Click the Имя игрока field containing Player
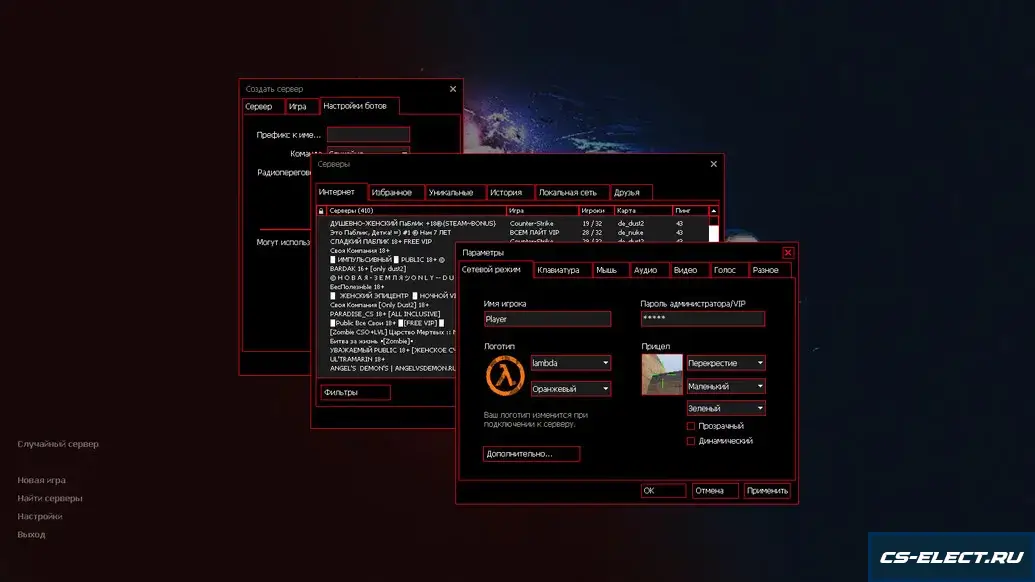Viewport: 1035px width, 582px height. point(547,319)
